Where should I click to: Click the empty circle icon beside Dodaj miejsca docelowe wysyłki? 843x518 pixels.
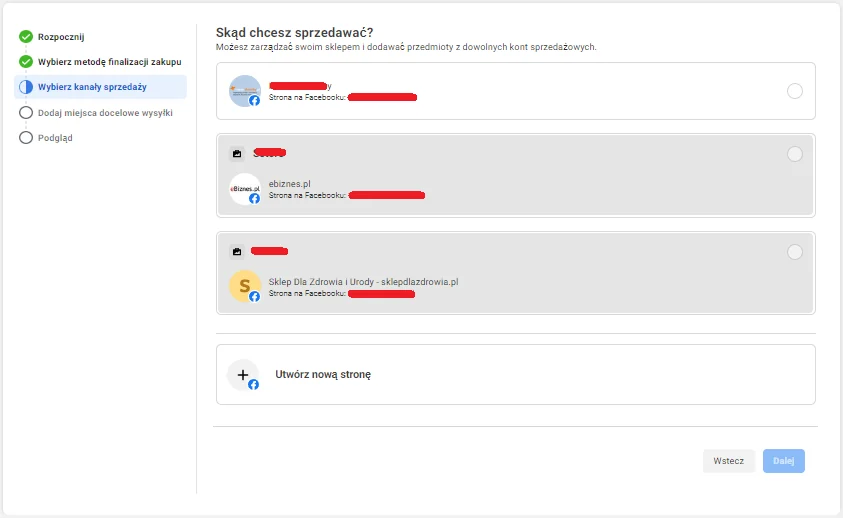tap(26, 112)
